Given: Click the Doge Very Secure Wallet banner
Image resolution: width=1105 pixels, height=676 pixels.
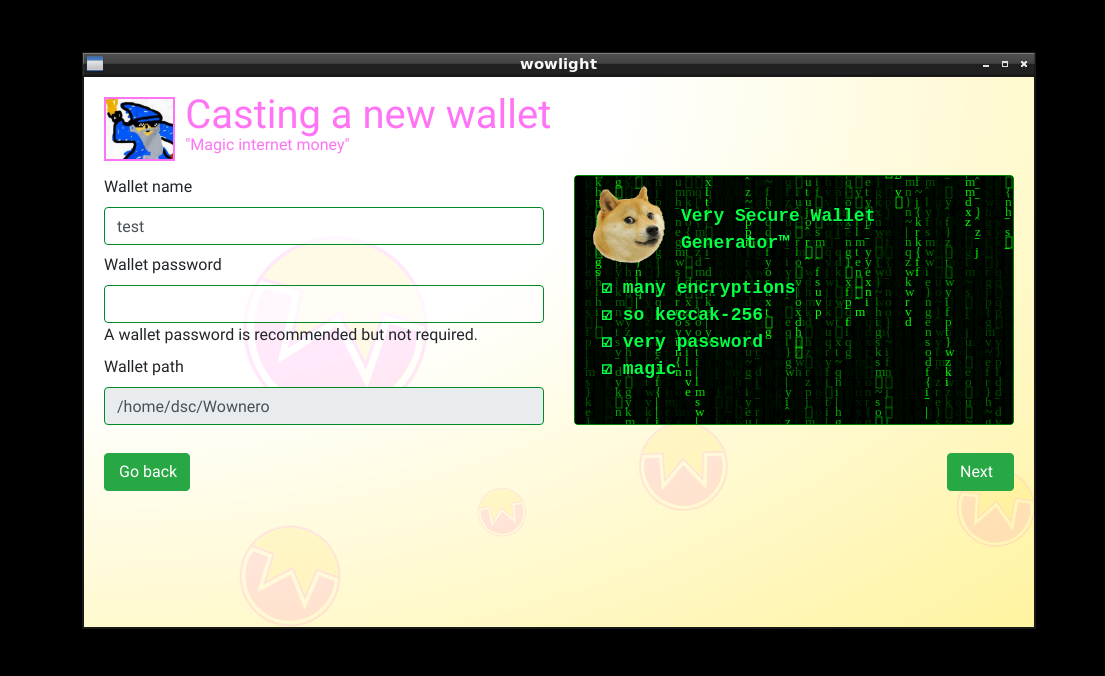Looking at the screenshot, I should (794, 300).
